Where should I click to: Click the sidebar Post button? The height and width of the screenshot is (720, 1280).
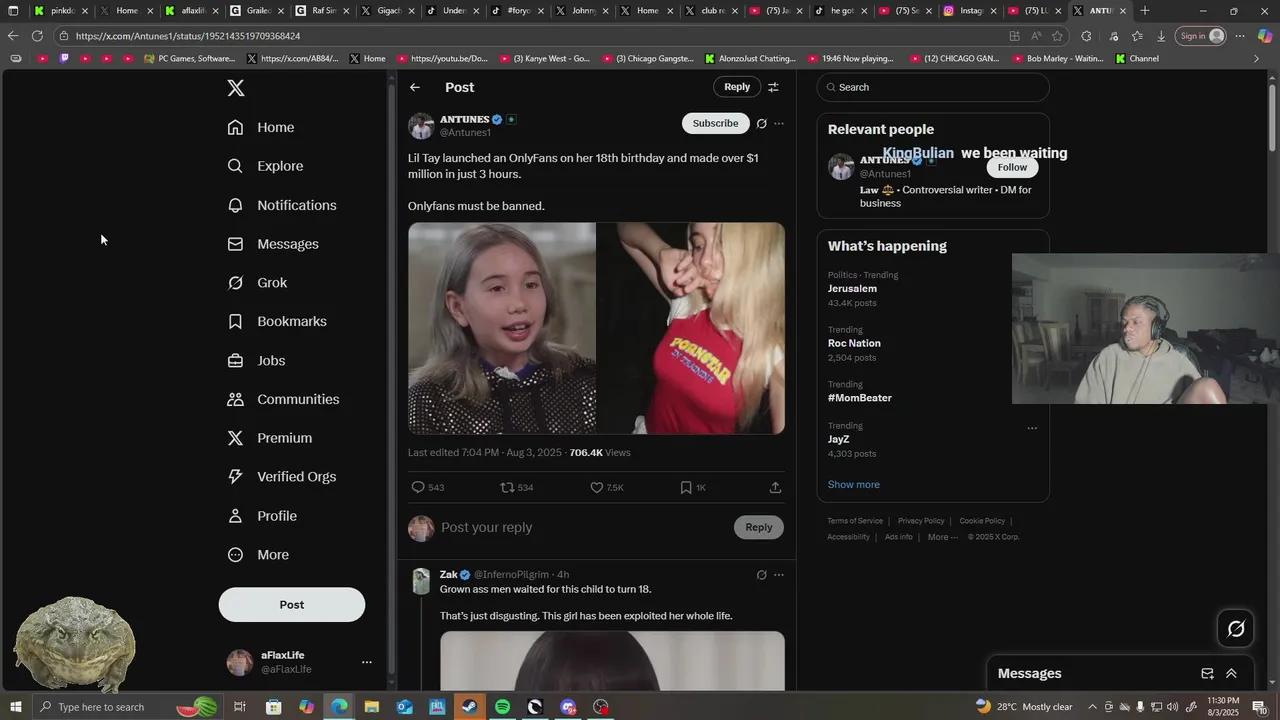coord(292,605)
